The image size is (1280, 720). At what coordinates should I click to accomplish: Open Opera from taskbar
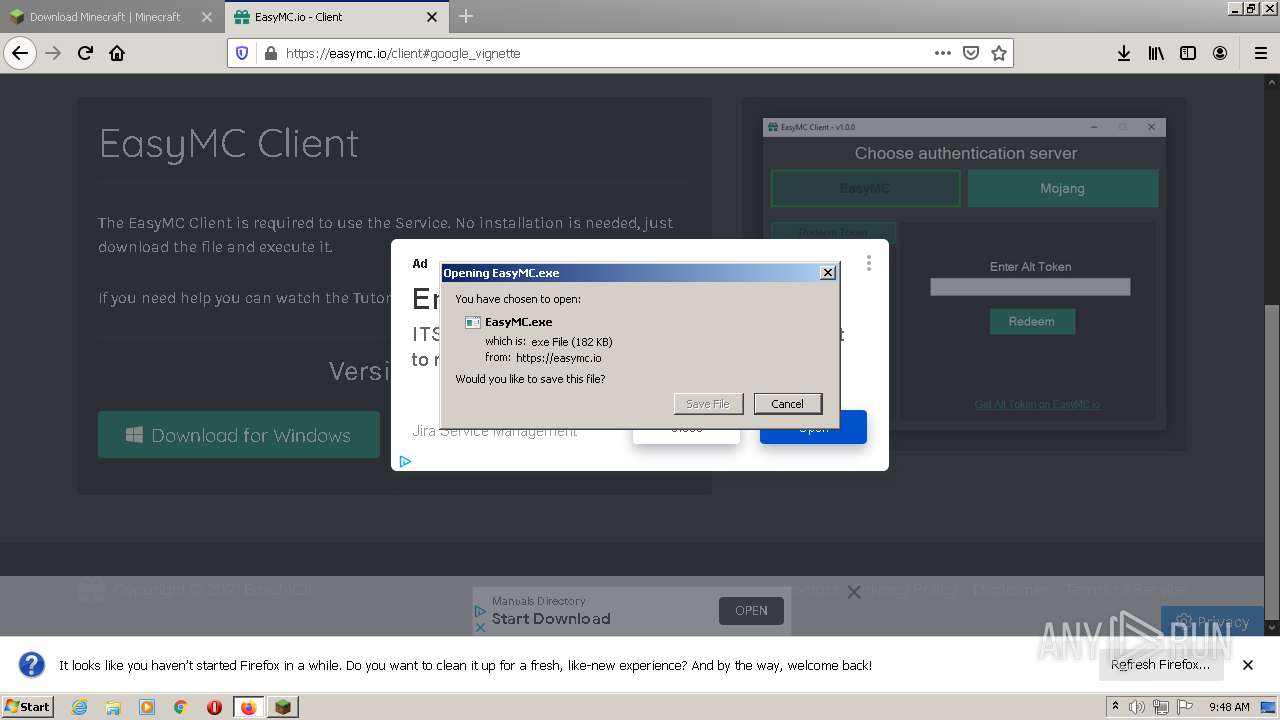[214, 707]
